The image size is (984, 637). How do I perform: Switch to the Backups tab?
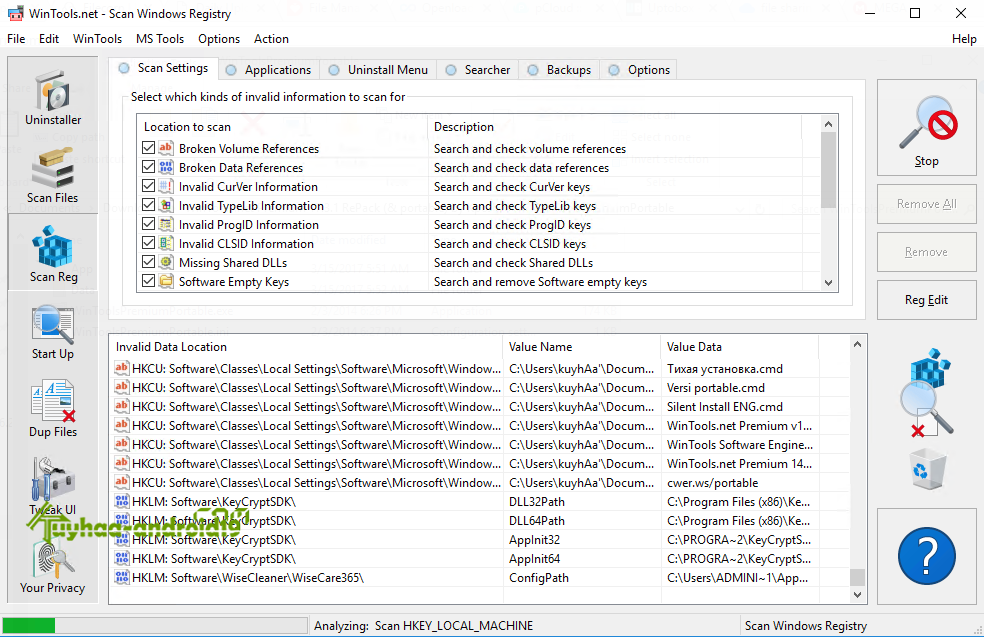point(559,70)
